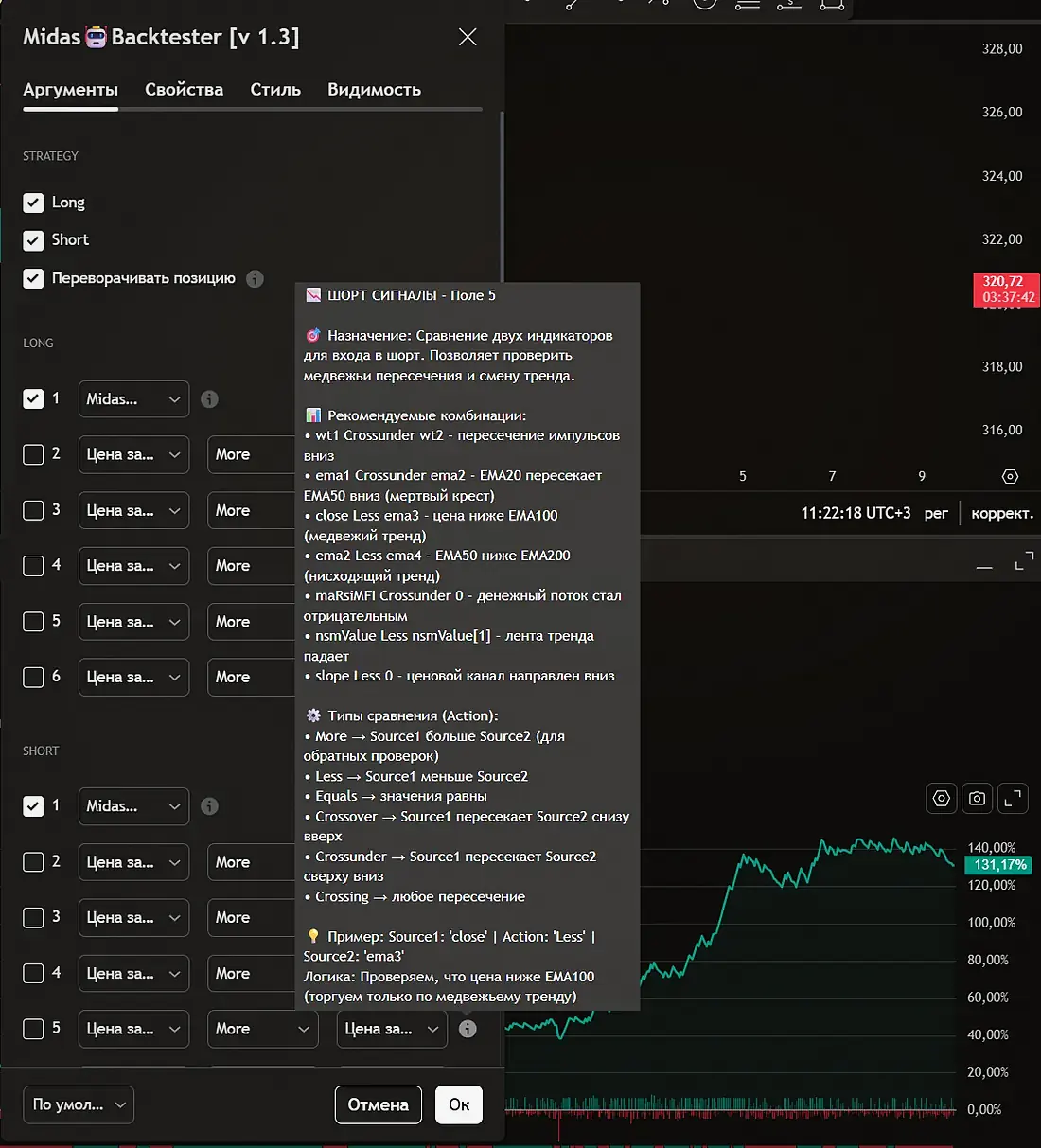This screenshot has width=1041, height=1148.
Task: Enable SHORT condition 3 checkbox
Action: click(x=33, y=917)
